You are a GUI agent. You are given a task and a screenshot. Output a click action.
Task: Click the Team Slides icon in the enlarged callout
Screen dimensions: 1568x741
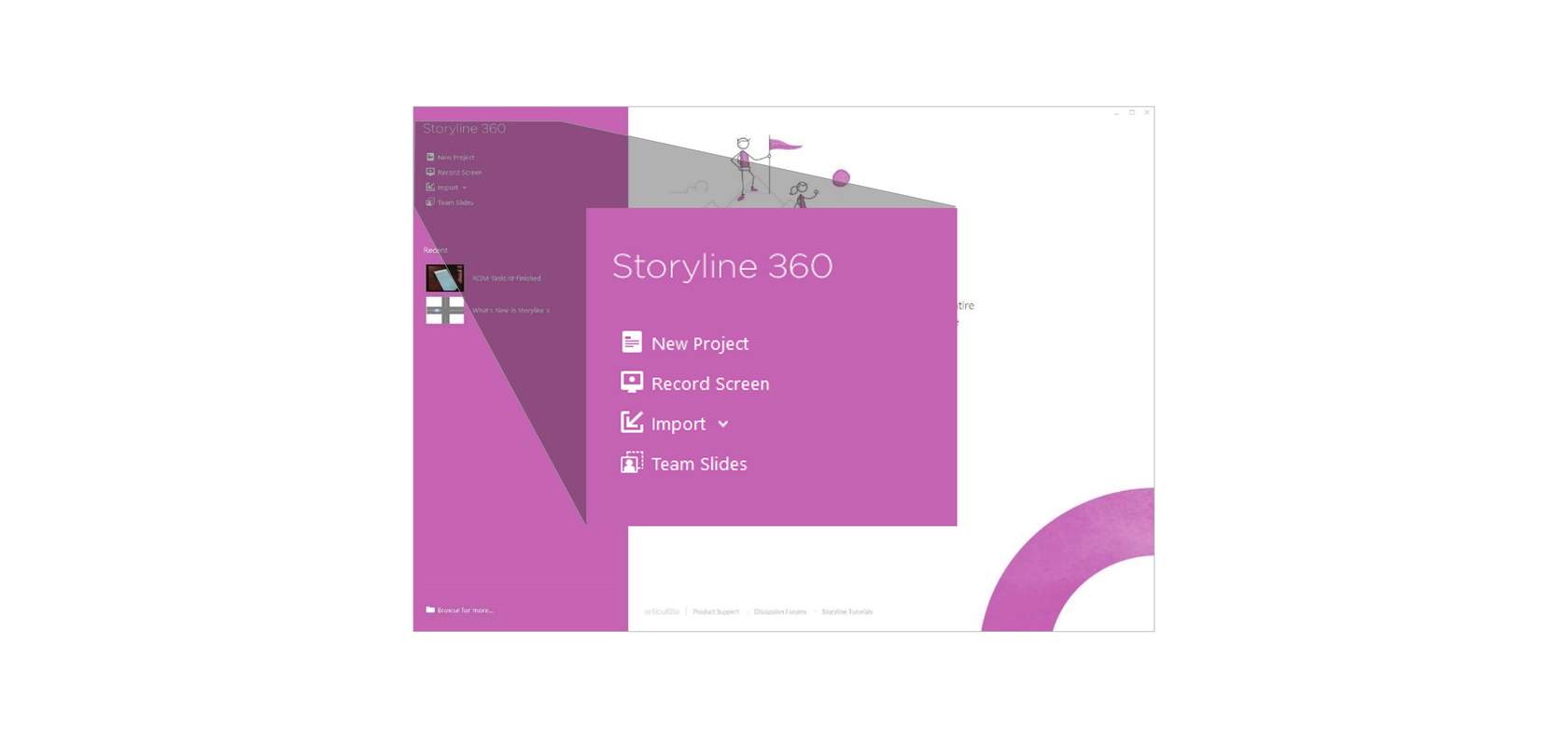(632, 462)
